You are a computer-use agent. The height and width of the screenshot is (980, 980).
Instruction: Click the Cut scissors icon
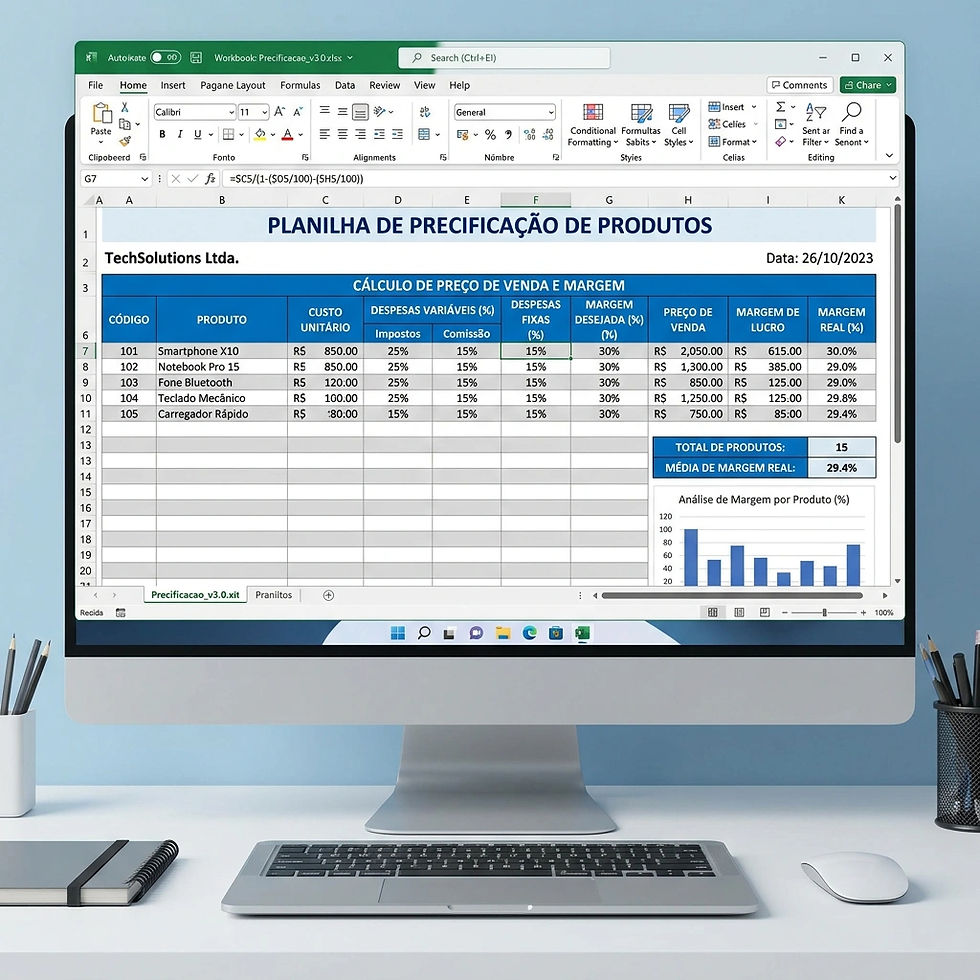(x=125, y=108)
